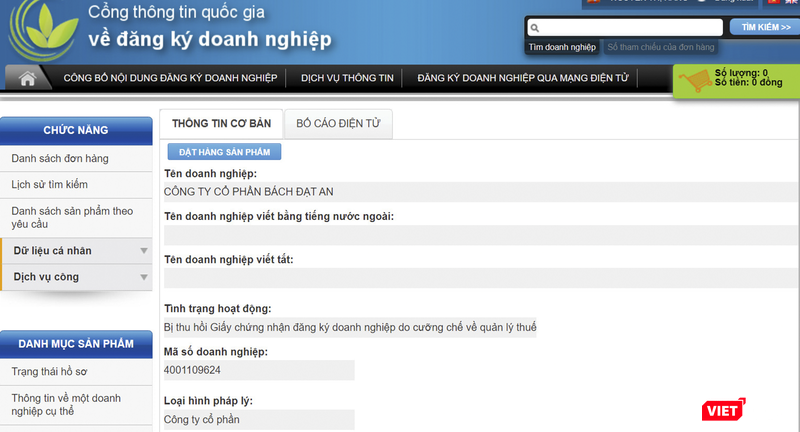This screenshot has width=800, height=432.
Task: Click the site logo with green leaves
Action: point(42,30)
